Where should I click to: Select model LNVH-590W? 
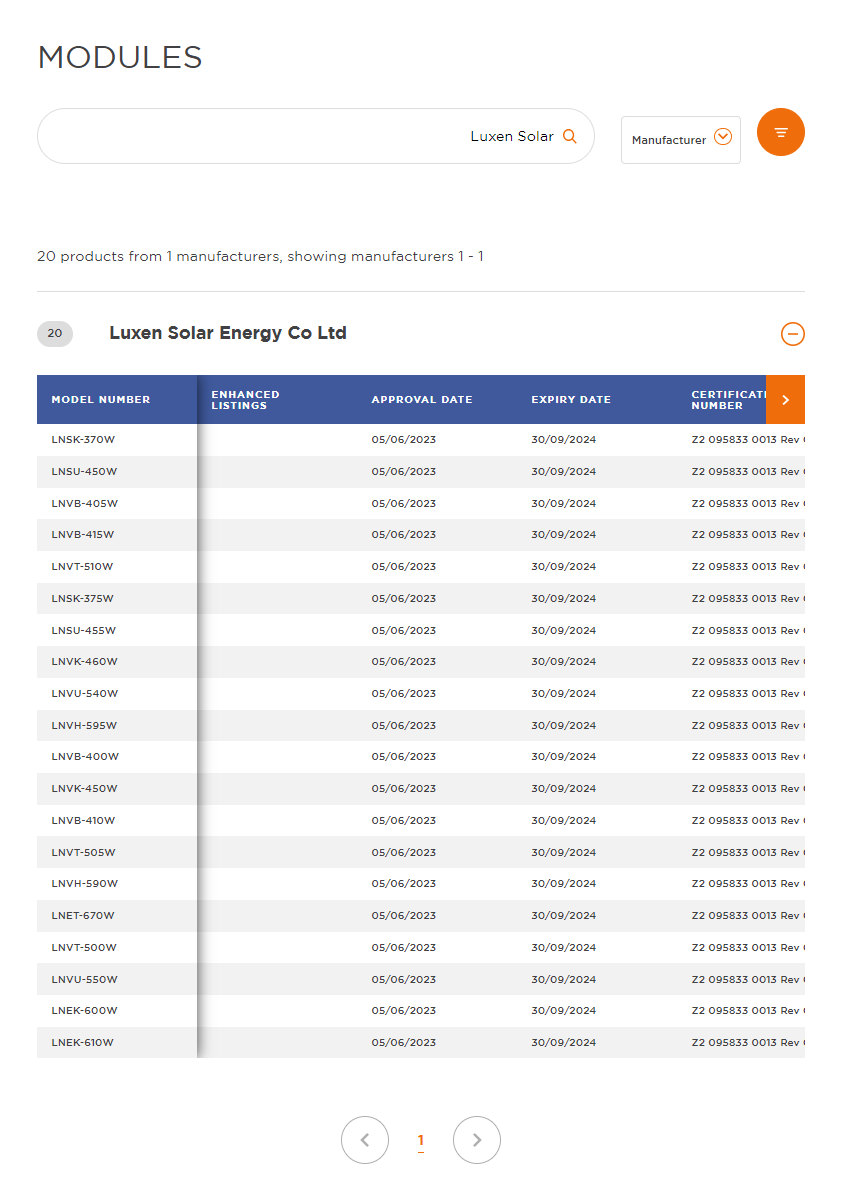(85, 883)
